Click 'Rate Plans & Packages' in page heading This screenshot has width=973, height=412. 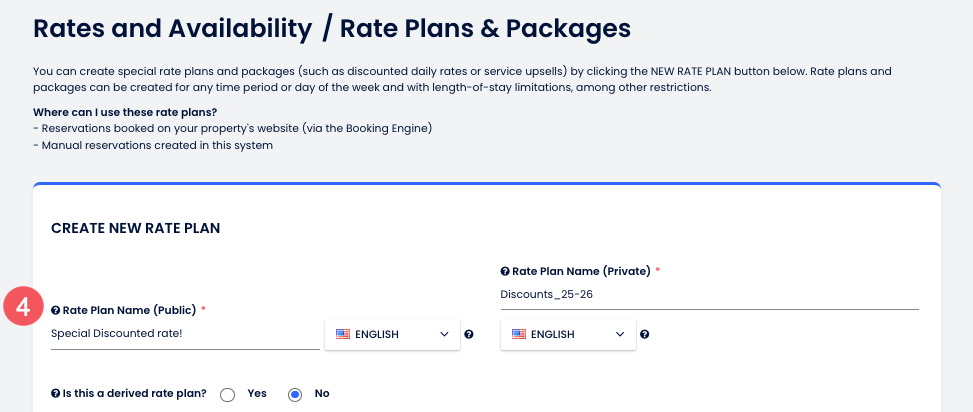pyautogui.click(x=485, y=27)
